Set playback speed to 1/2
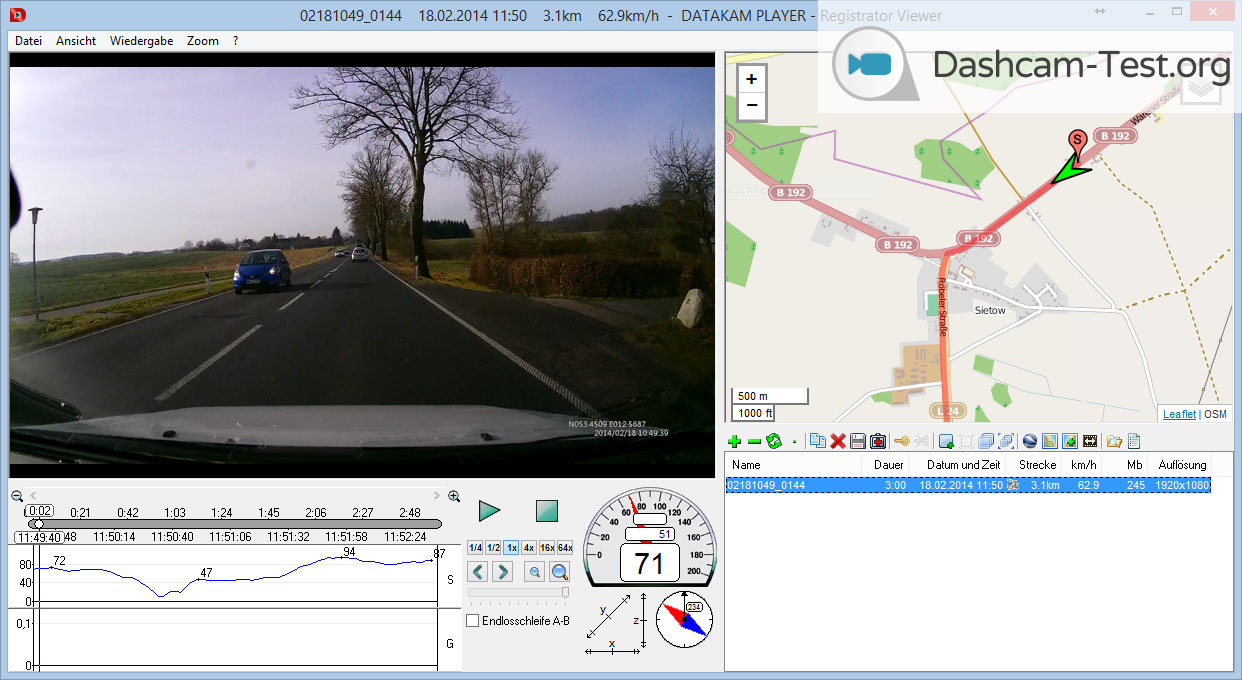This screenshot has height=680, width=1242. (x=493, y=548)
